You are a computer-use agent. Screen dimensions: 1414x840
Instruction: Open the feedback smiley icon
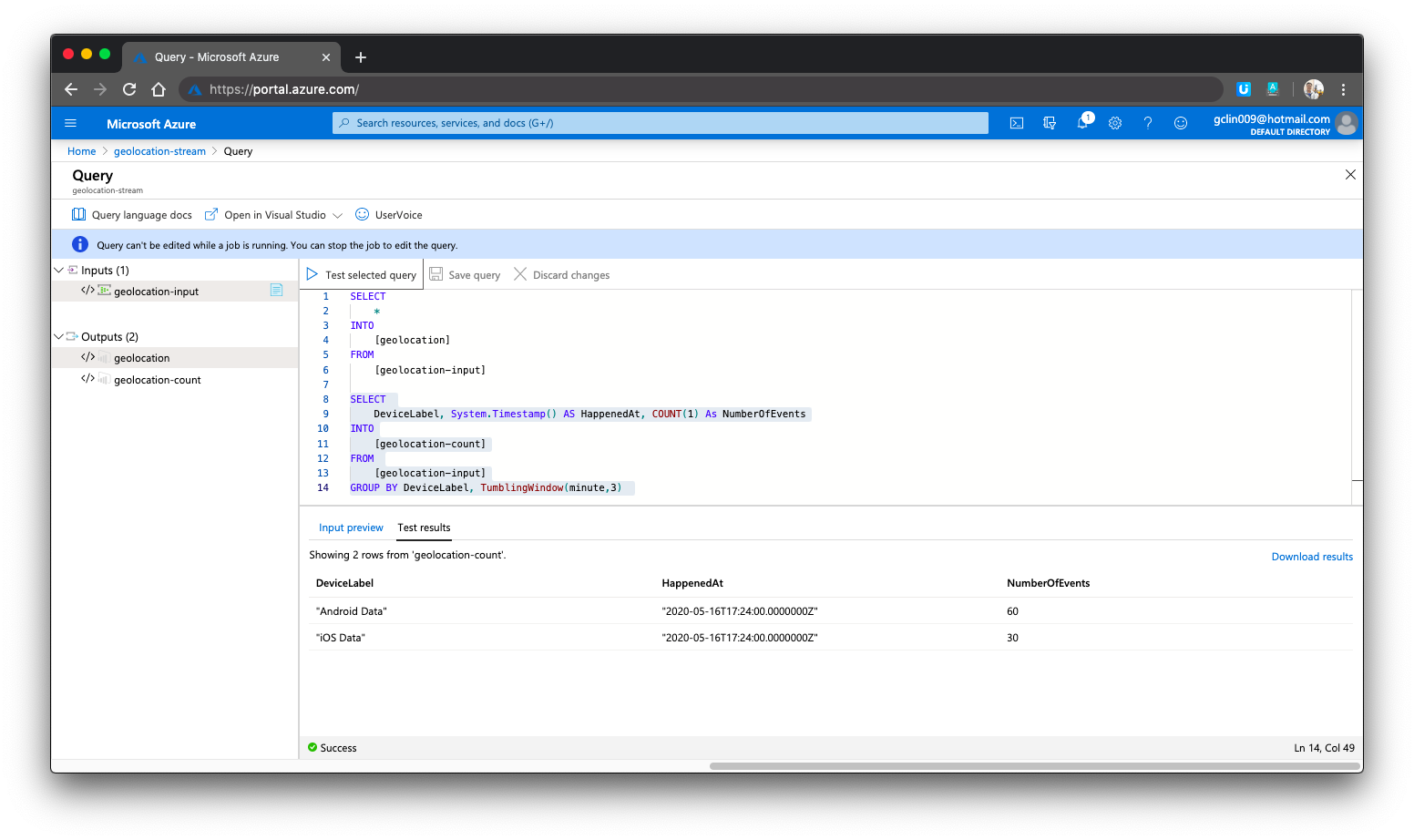(x=1181, y=122)
